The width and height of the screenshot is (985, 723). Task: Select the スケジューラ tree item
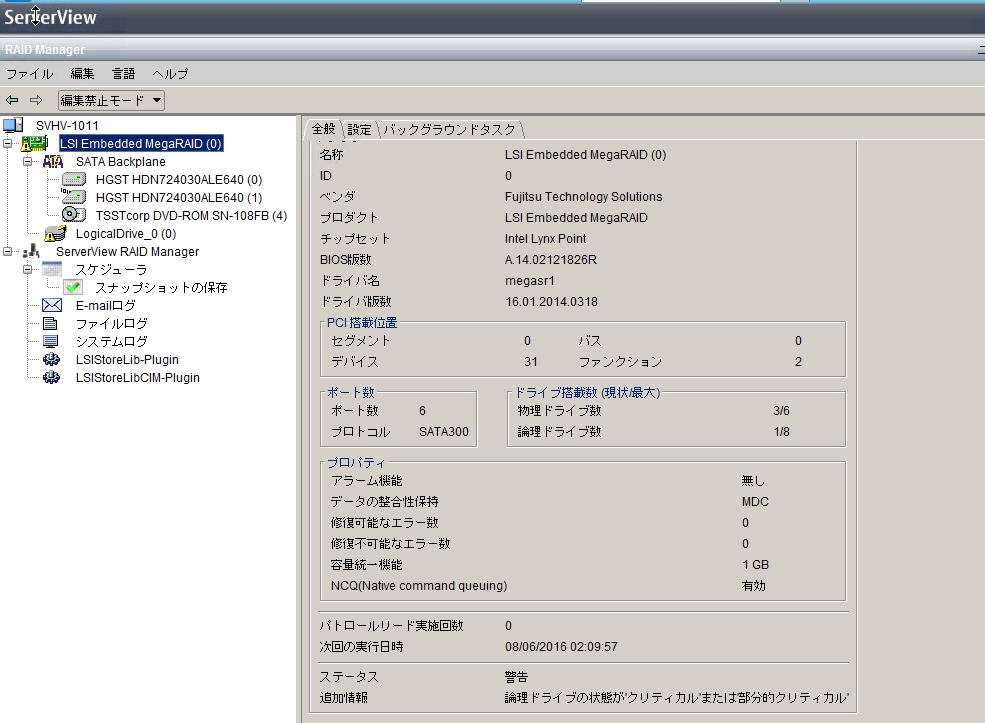tap(111, 270)
